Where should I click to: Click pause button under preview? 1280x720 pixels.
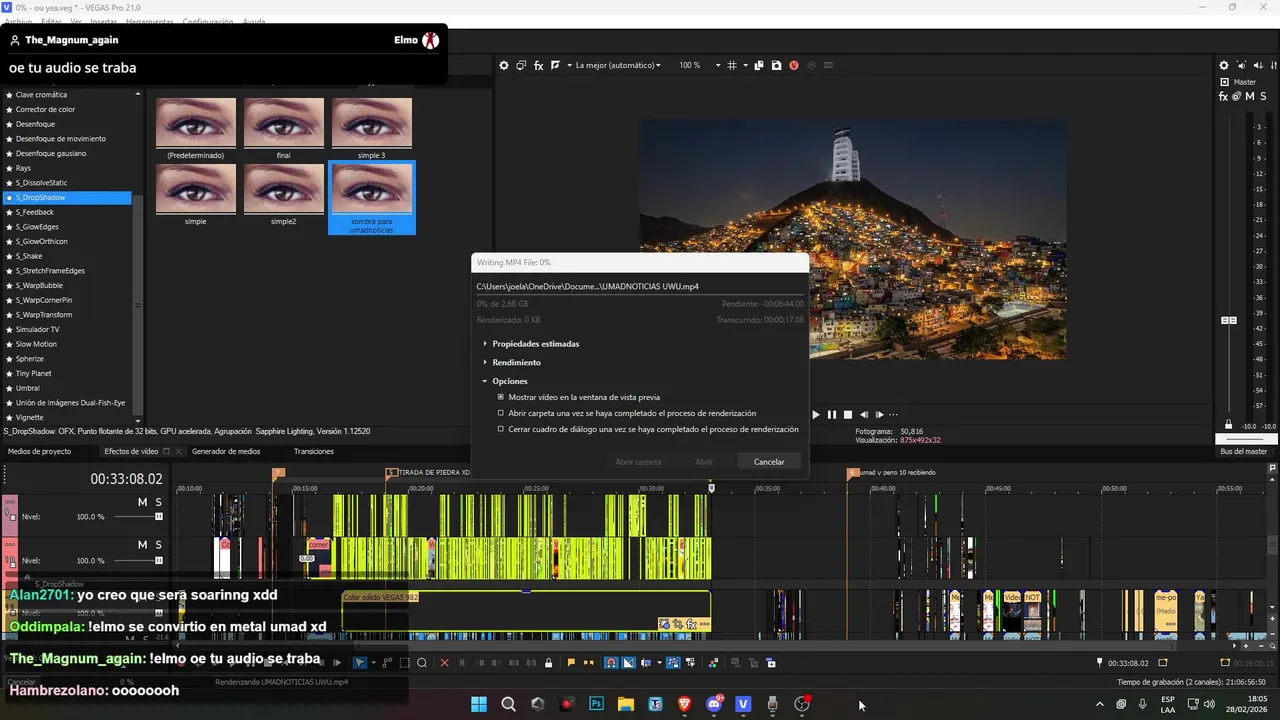click(832, 414)
